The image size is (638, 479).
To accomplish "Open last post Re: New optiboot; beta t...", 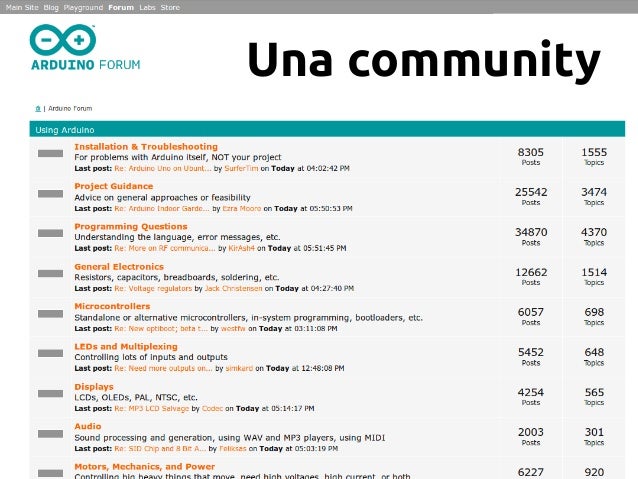I will [x=161, y=328].
